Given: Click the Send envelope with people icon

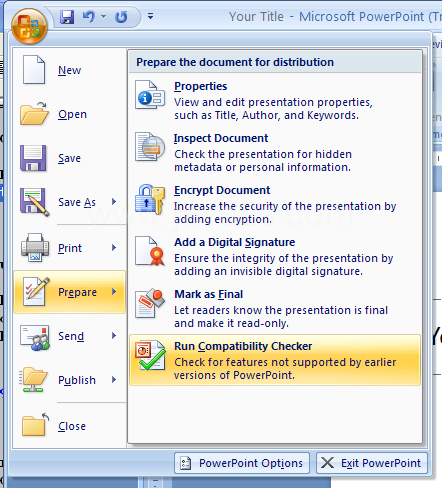Looking at the screenshot, I should 35,337.
